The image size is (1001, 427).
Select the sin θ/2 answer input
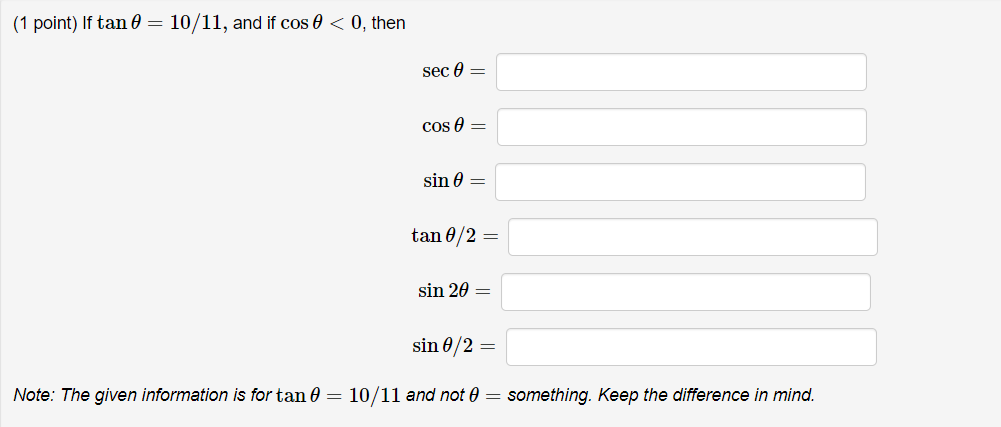691,347
